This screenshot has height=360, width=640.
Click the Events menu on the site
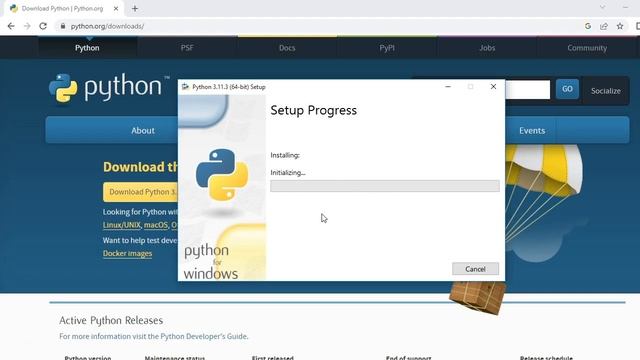[532, 131]
